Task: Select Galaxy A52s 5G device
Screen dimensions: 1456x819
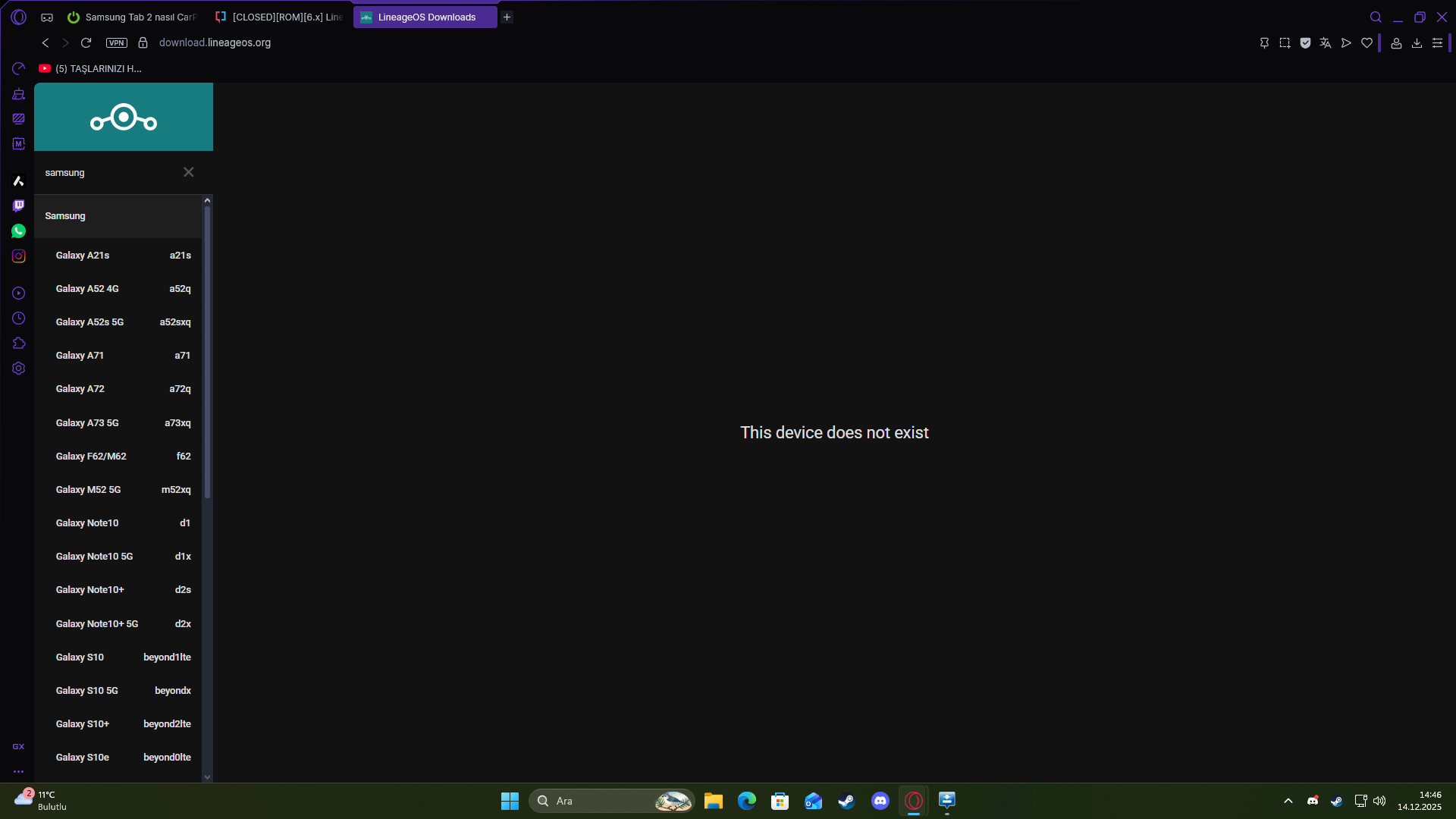Action: pyautogui.click(x=121, y=322)
